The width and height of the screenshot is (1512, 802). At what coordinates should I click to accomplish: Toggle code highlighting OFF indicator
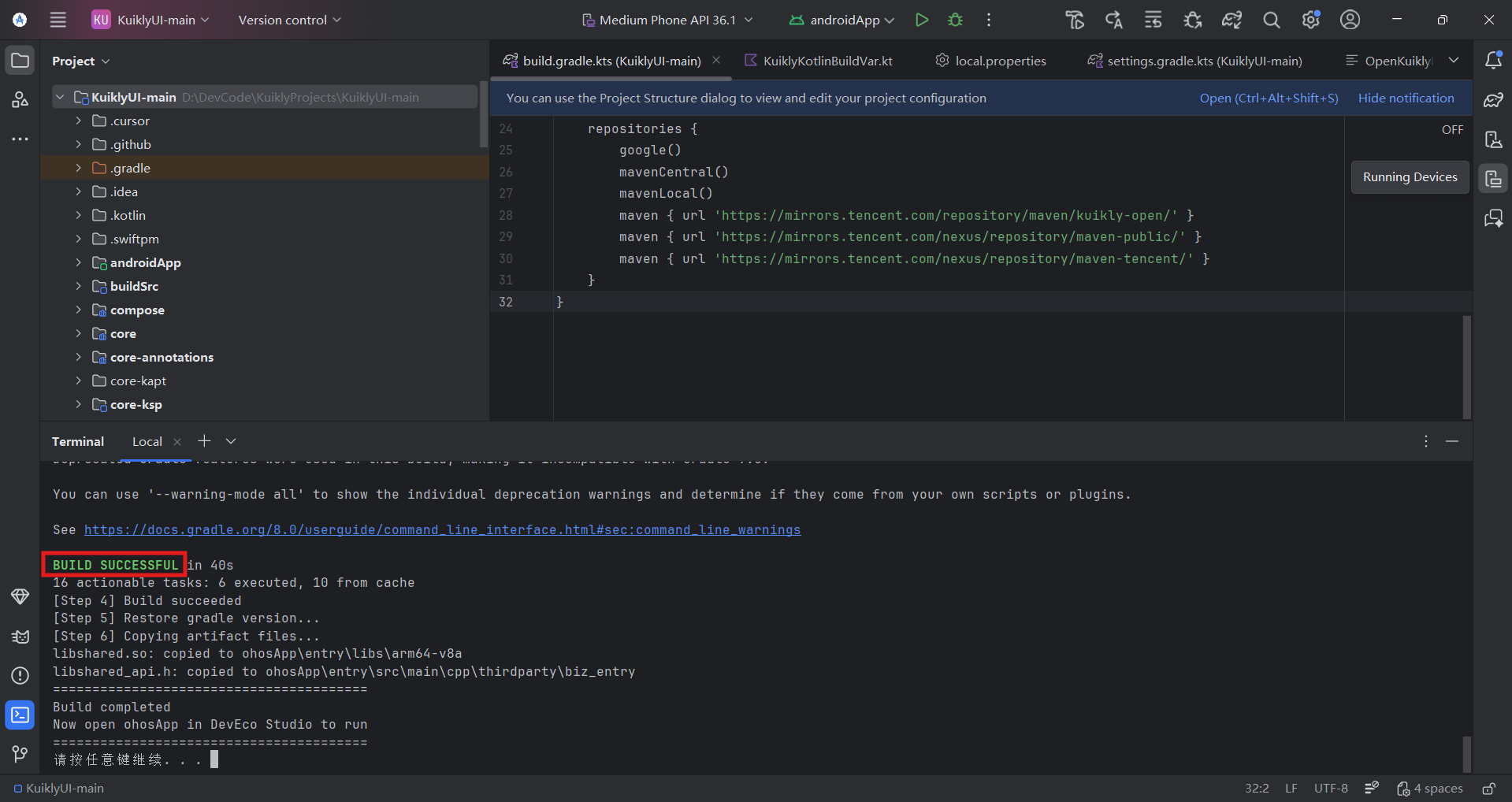tap(1452, 129)
